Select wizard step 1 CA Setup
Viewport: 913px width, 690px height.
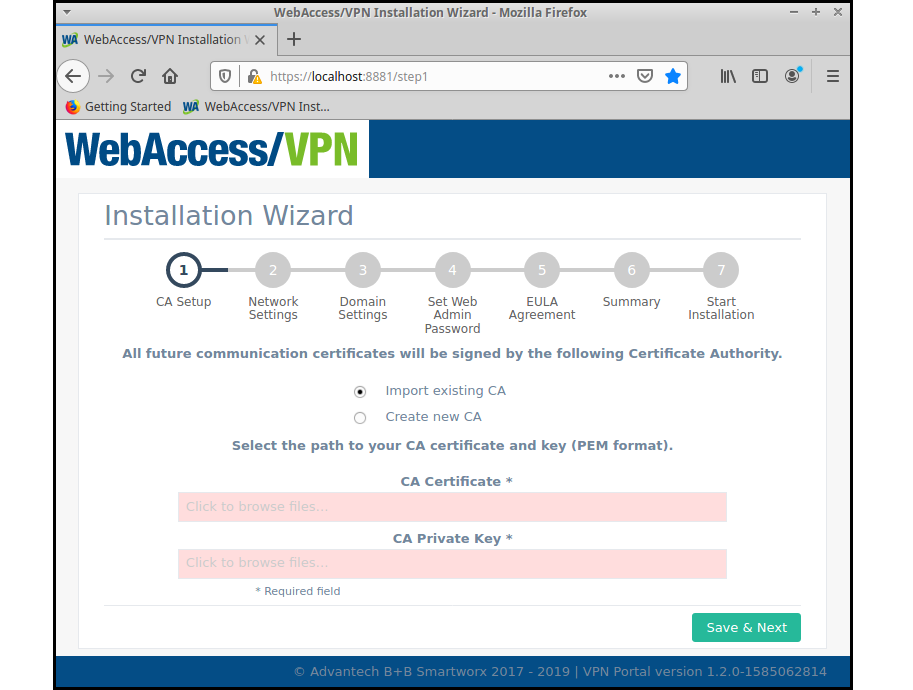click(183, 270)
